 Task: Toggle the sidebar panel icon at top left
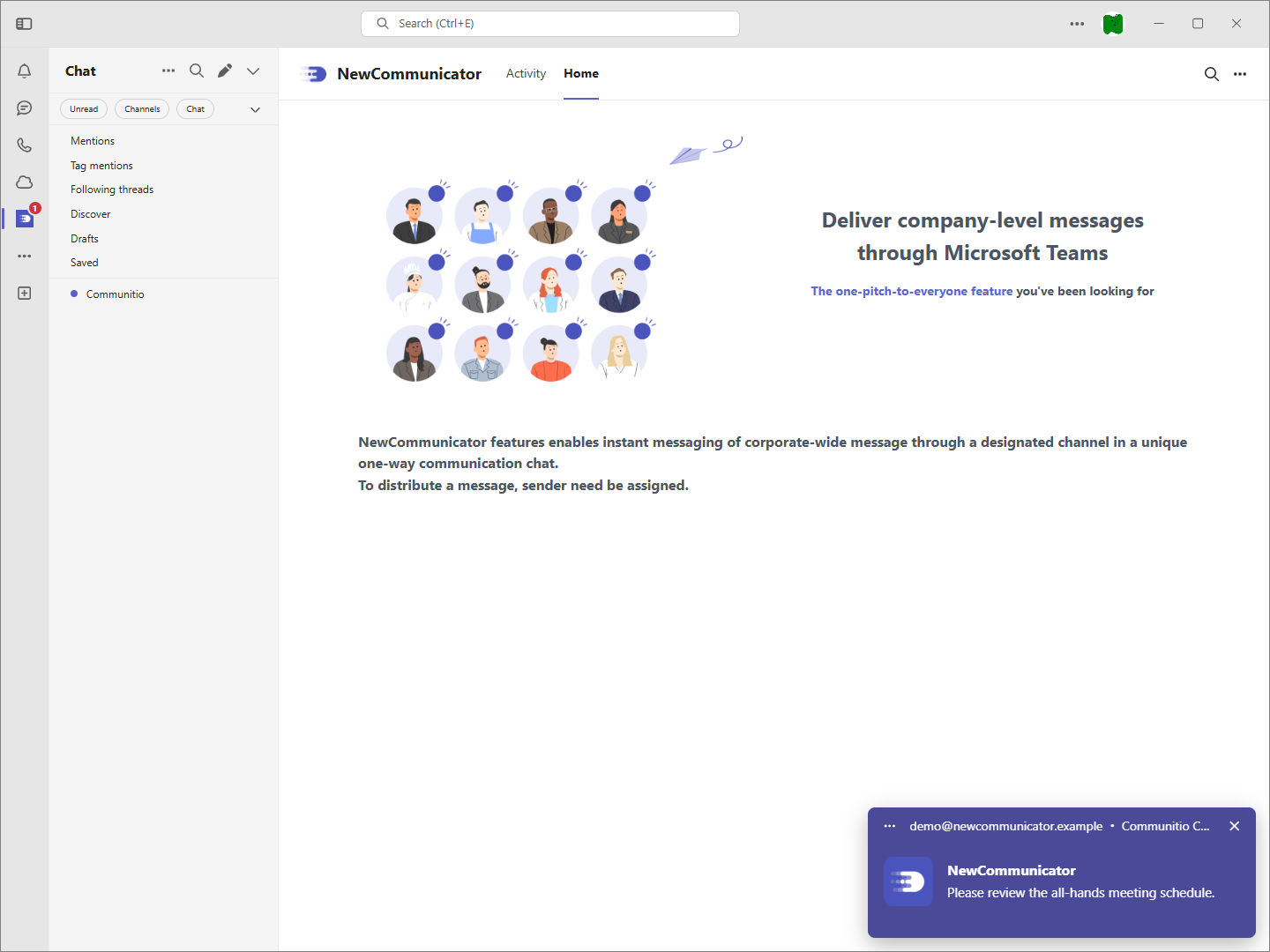coord(24,24)
